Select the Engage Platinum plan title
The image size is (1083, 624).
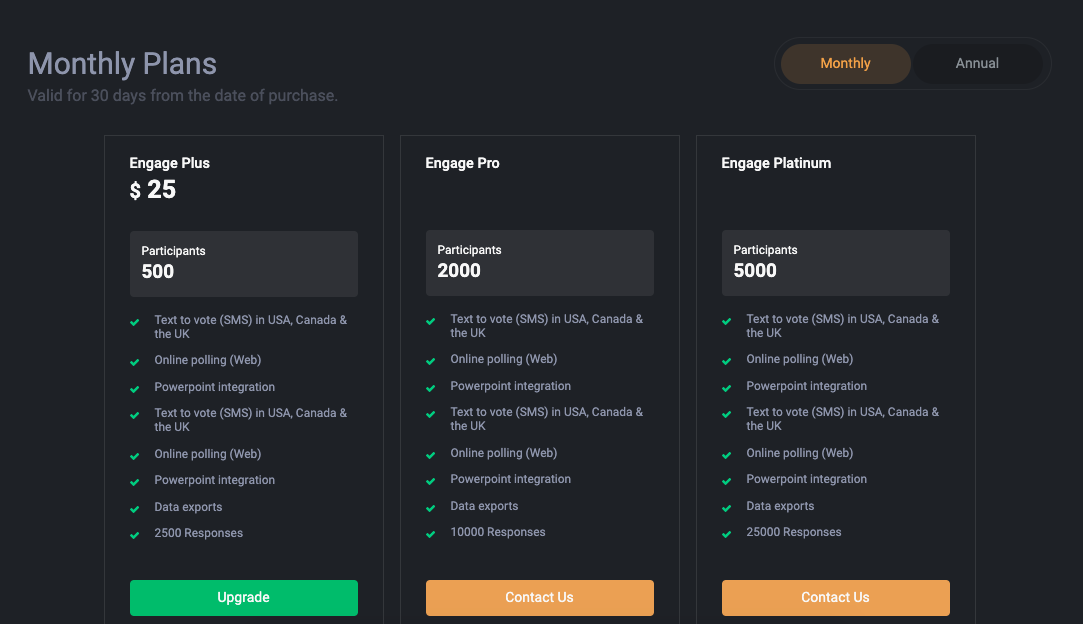coord(776,163)
